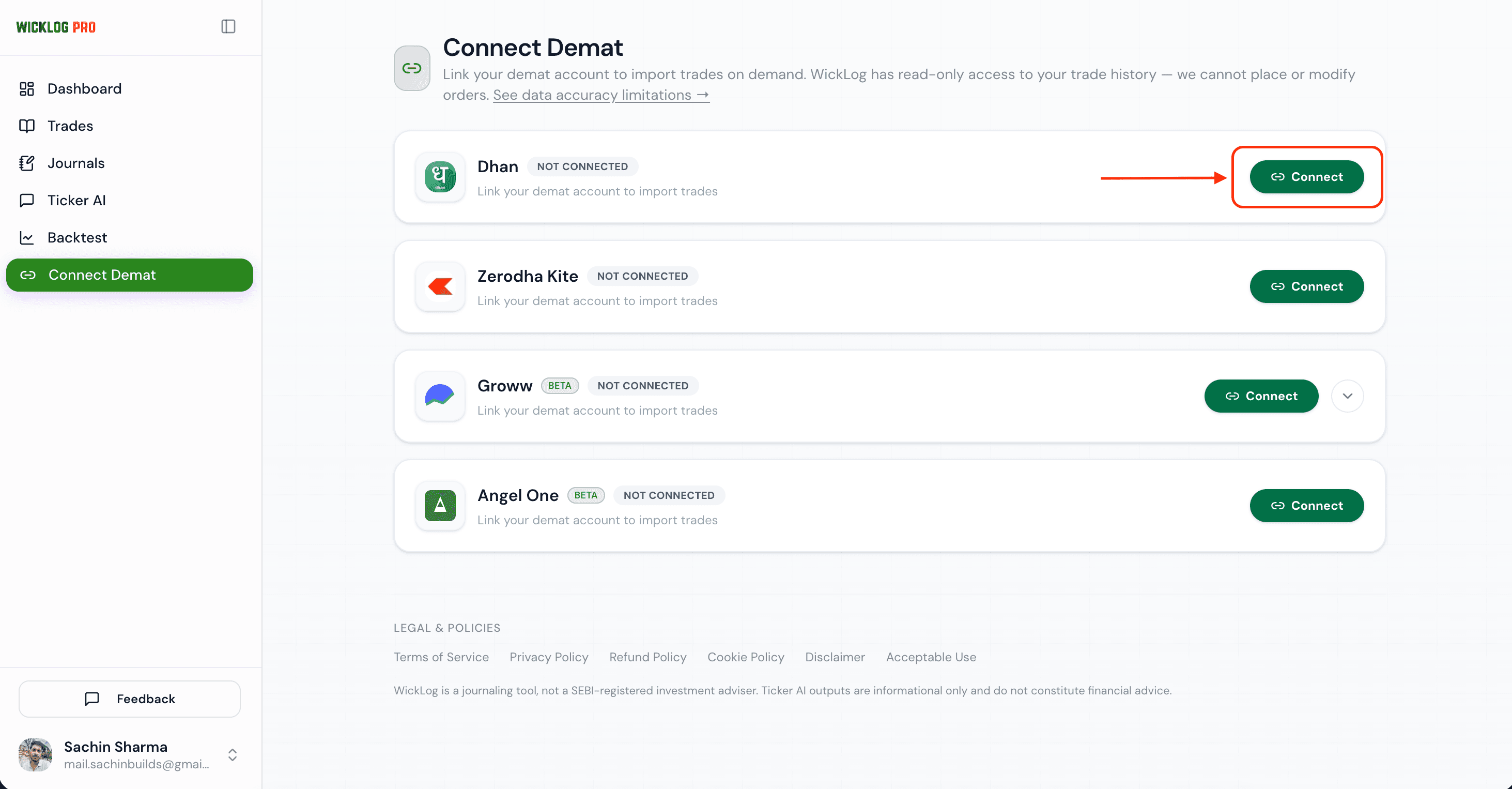Open Cookie Policy link
The image size is (1512, 789).
[x=746, y=657]
